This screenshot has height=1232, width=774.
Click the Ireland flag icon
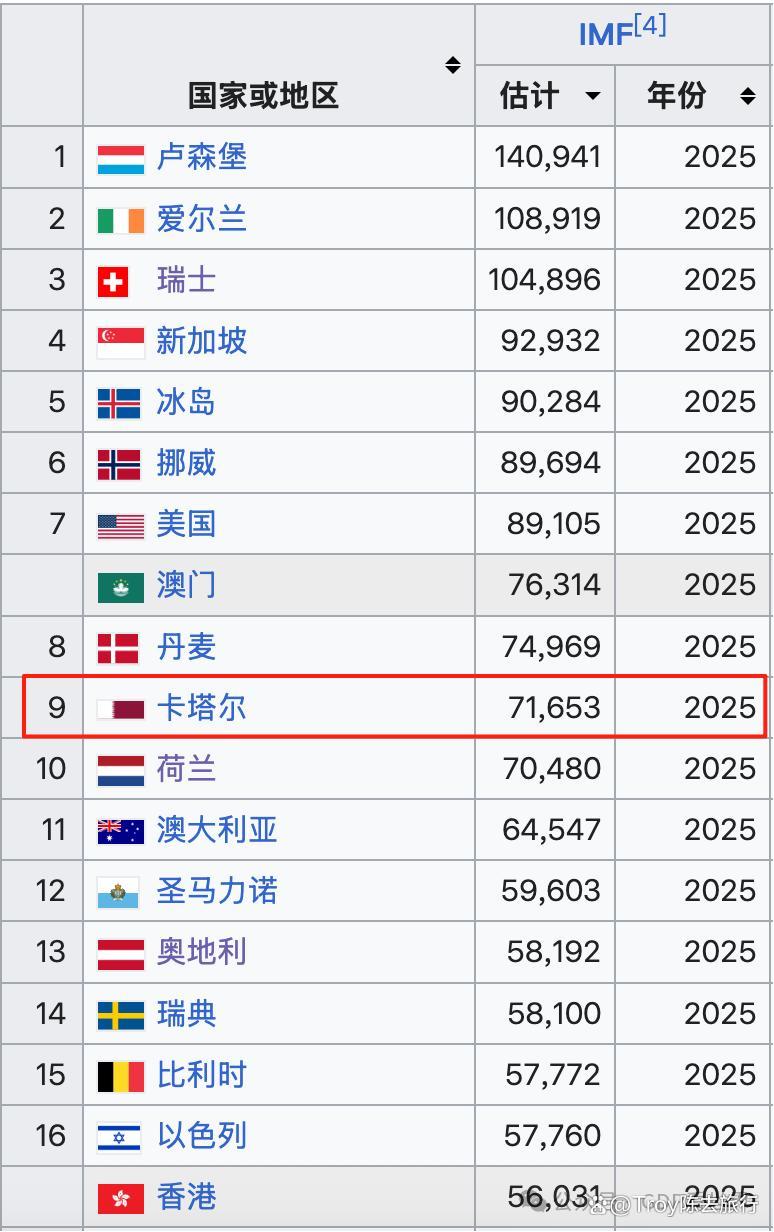tap(121, 220)
